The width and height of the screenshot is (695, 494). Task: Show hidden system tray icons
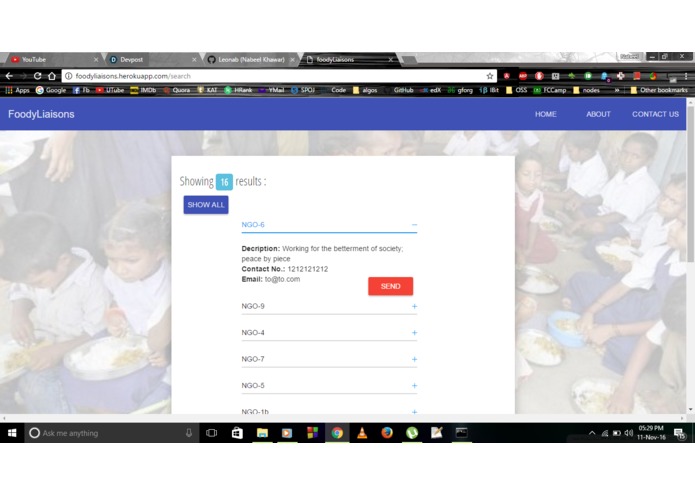click(592, 433)
